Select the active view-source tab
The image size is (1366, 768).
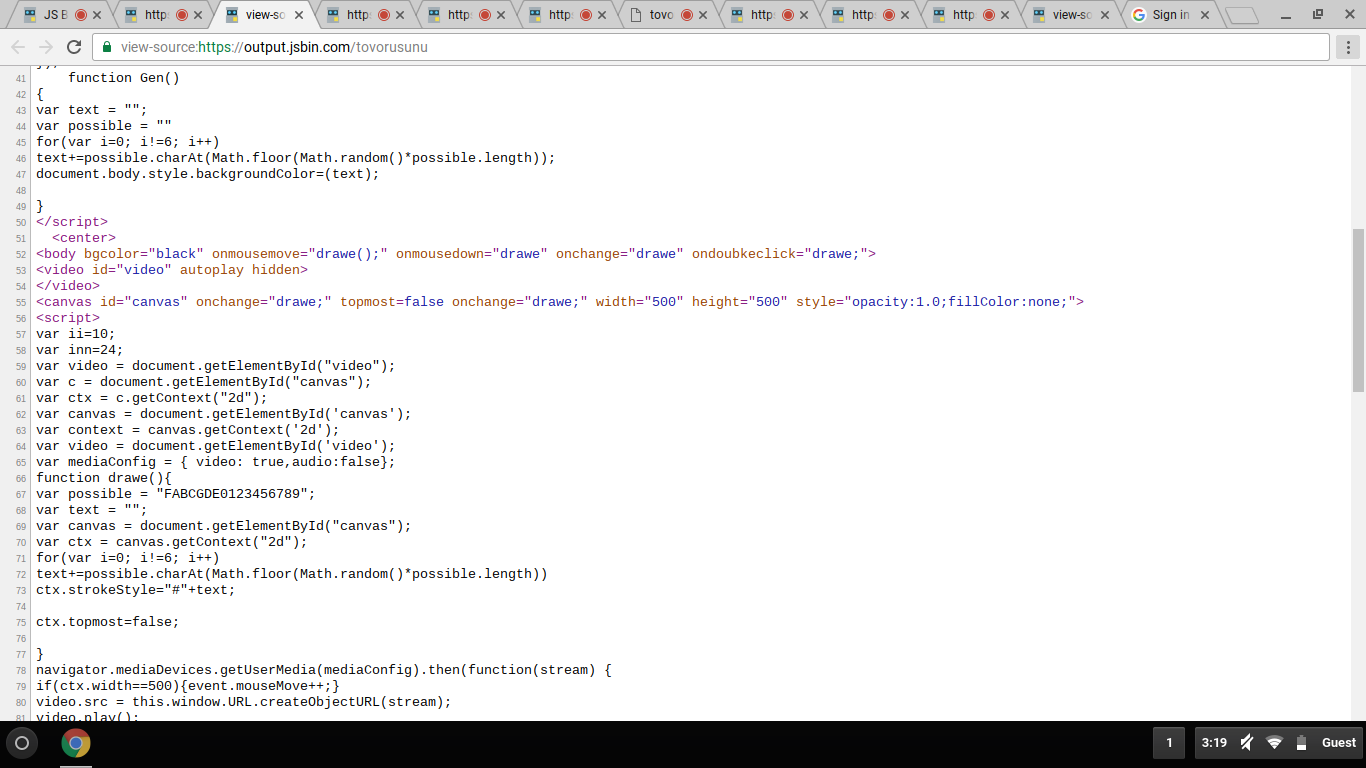(264, 15)
